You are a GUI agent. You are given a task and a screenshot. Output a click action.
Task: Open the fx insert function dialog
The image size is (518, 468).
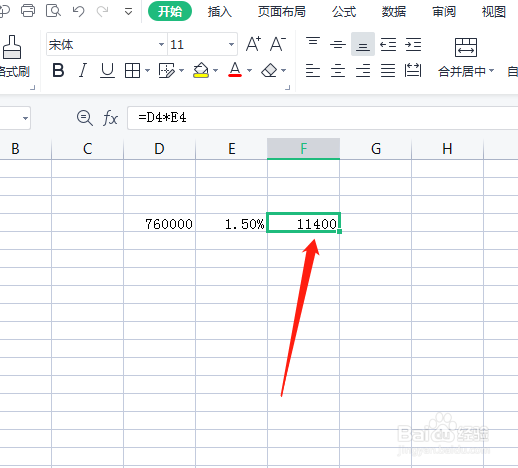110,118
